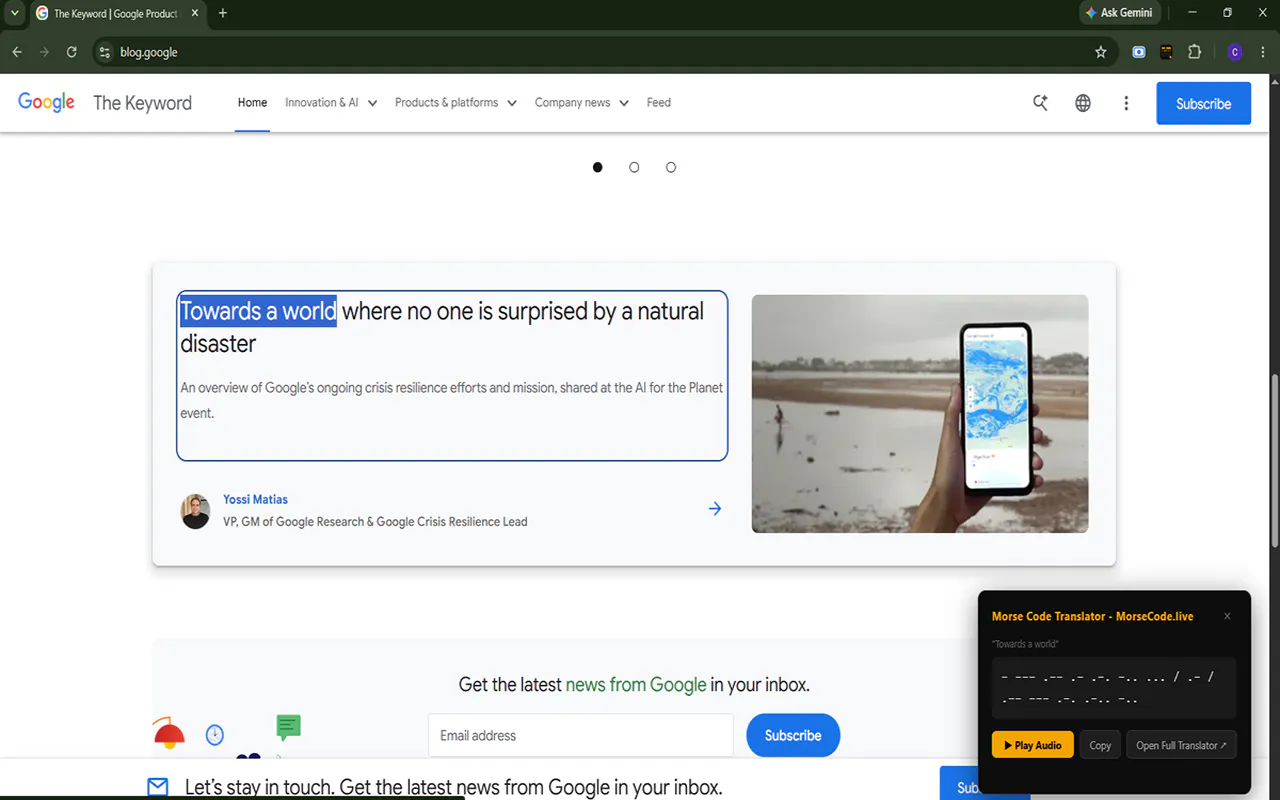
Task: Click the "Get the latest news" heading
Action: [634, 685]
